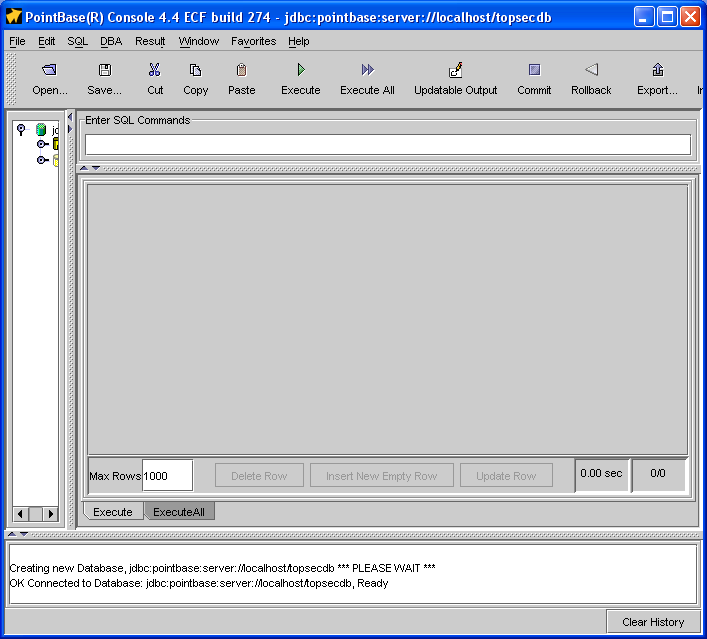Collapse the SQL commands pane with the up arrow
This screenshot has height=639, width=707.
click(x=84, y=168)
